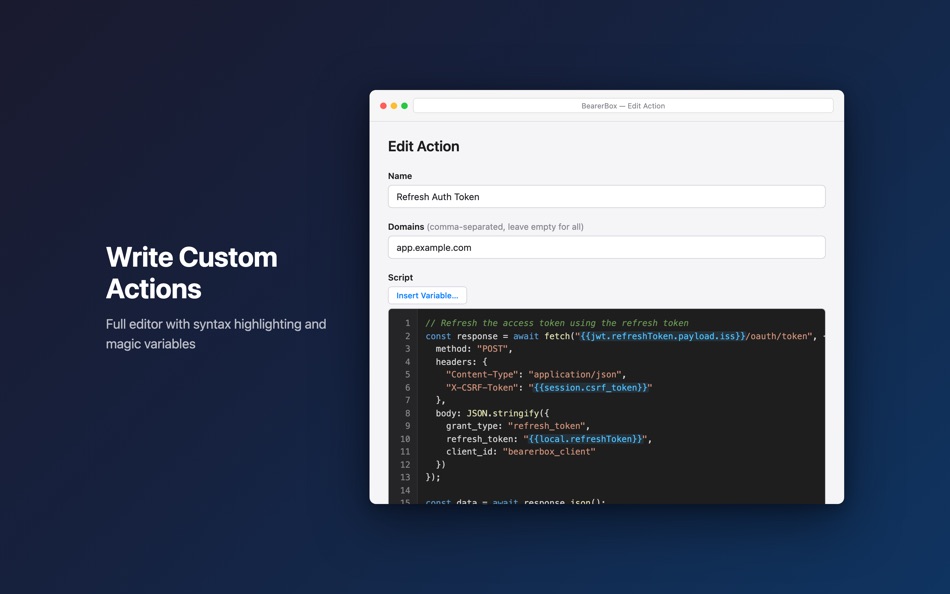The width and height of the screenshot is (950, 594).
Task: Click the Edit Action heading
Action: pos(422,146)
